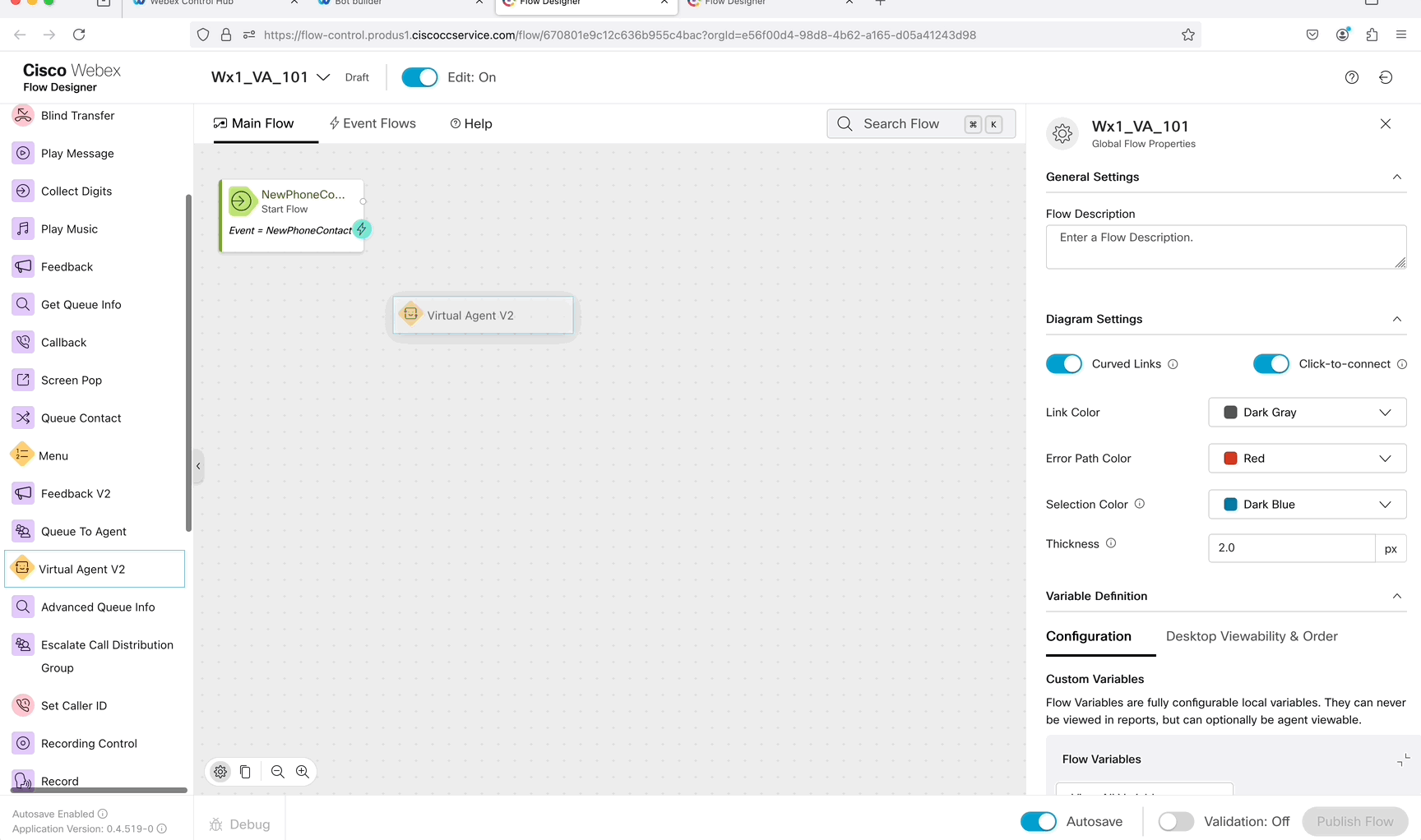Image resolution: width=1421 pixels, height=840 pixels.
Task: Click the Debug button
Action: click(240, 824)
